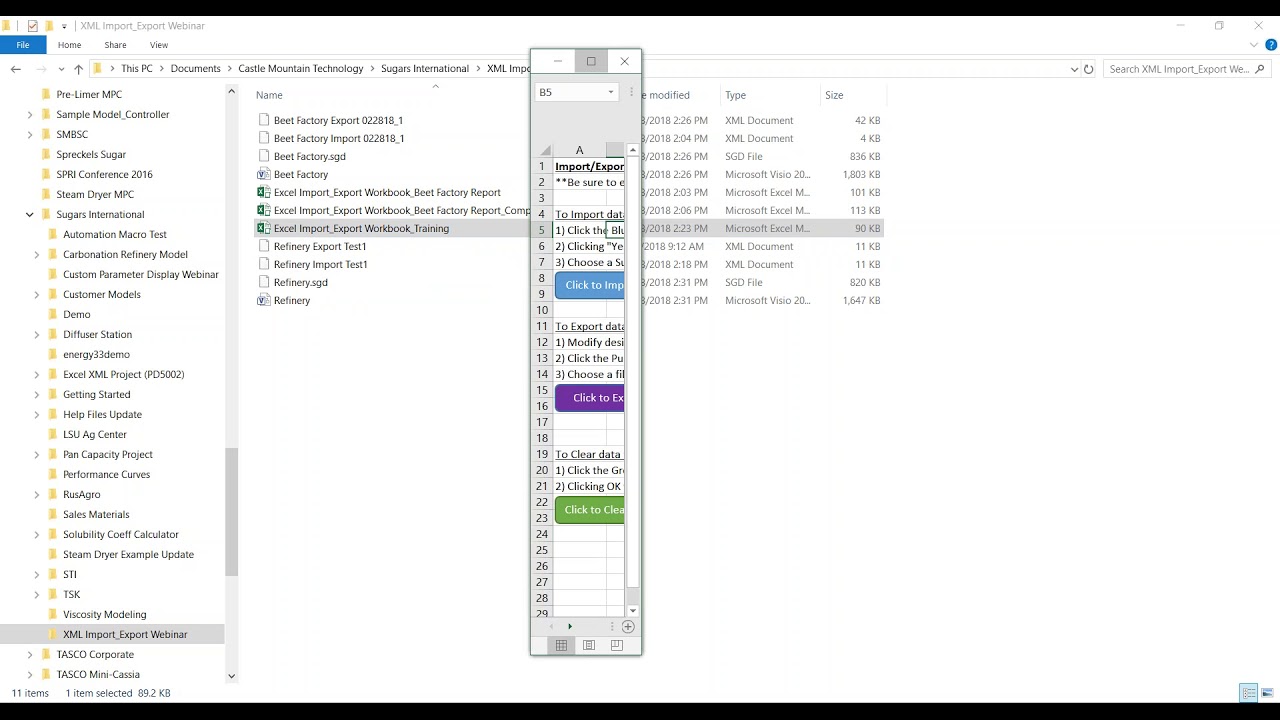
Task: Open the address bar history dropdown
Action: pos(1074,69)
